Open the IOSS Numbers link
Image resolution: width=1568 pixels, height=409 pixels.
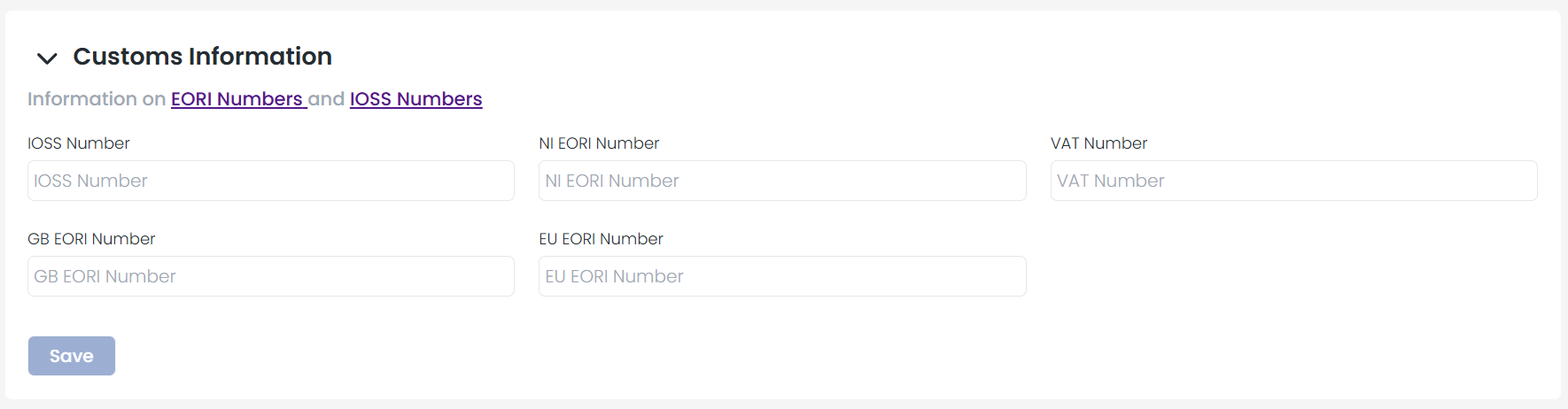415,99
